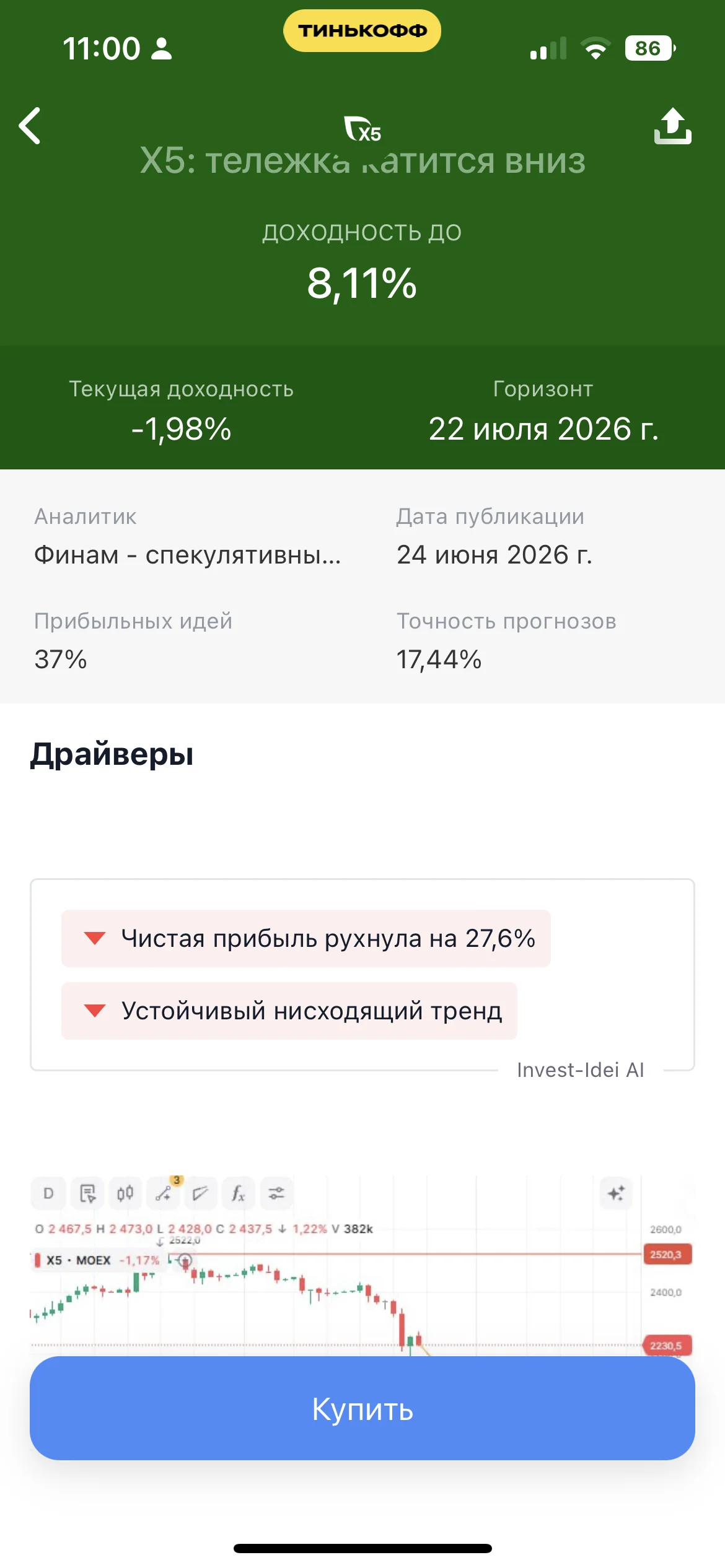725x1568 pixels.
Task: Select the 2230,5 price label on axis
Action: pos(667,1345)
